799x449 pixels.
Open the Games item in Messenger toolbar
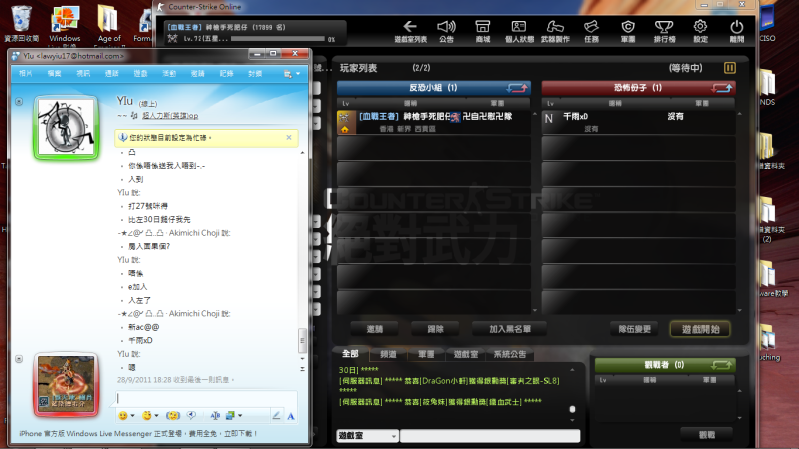click(x=140, y=73)
